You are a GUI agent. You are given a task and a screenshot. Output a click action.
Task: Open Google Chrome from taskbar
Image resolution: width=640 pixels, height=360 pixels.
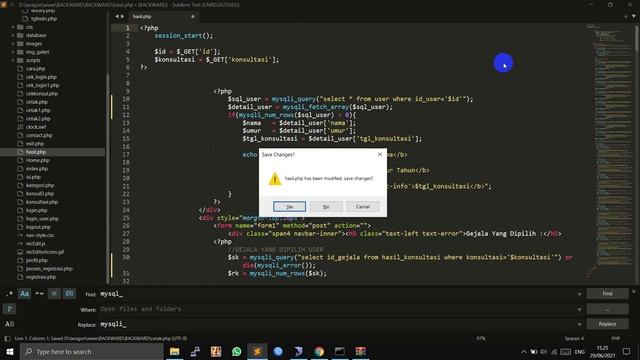pos(319,351)
